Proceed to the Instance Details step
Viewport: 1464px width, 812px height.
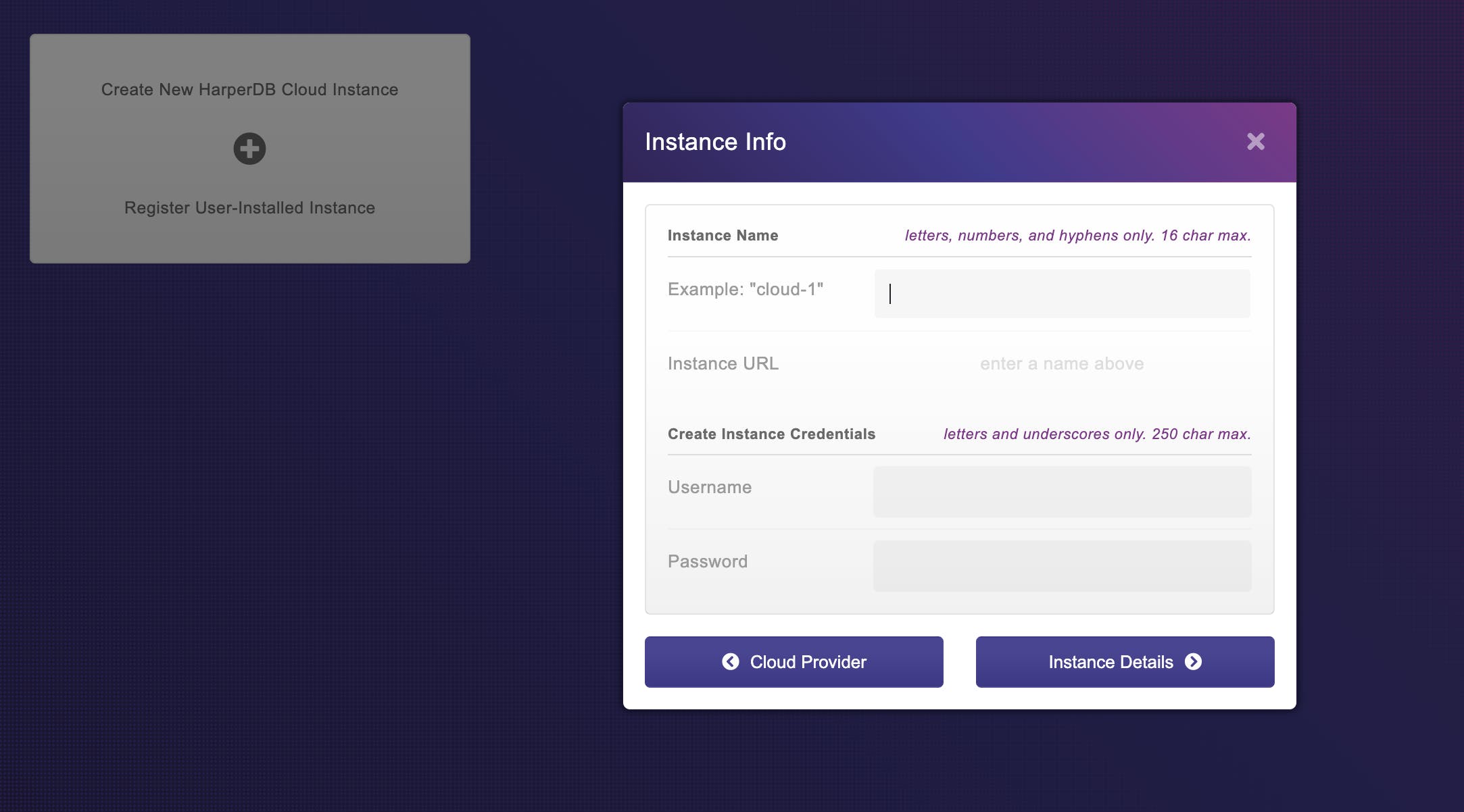(x=1125, y=661)
